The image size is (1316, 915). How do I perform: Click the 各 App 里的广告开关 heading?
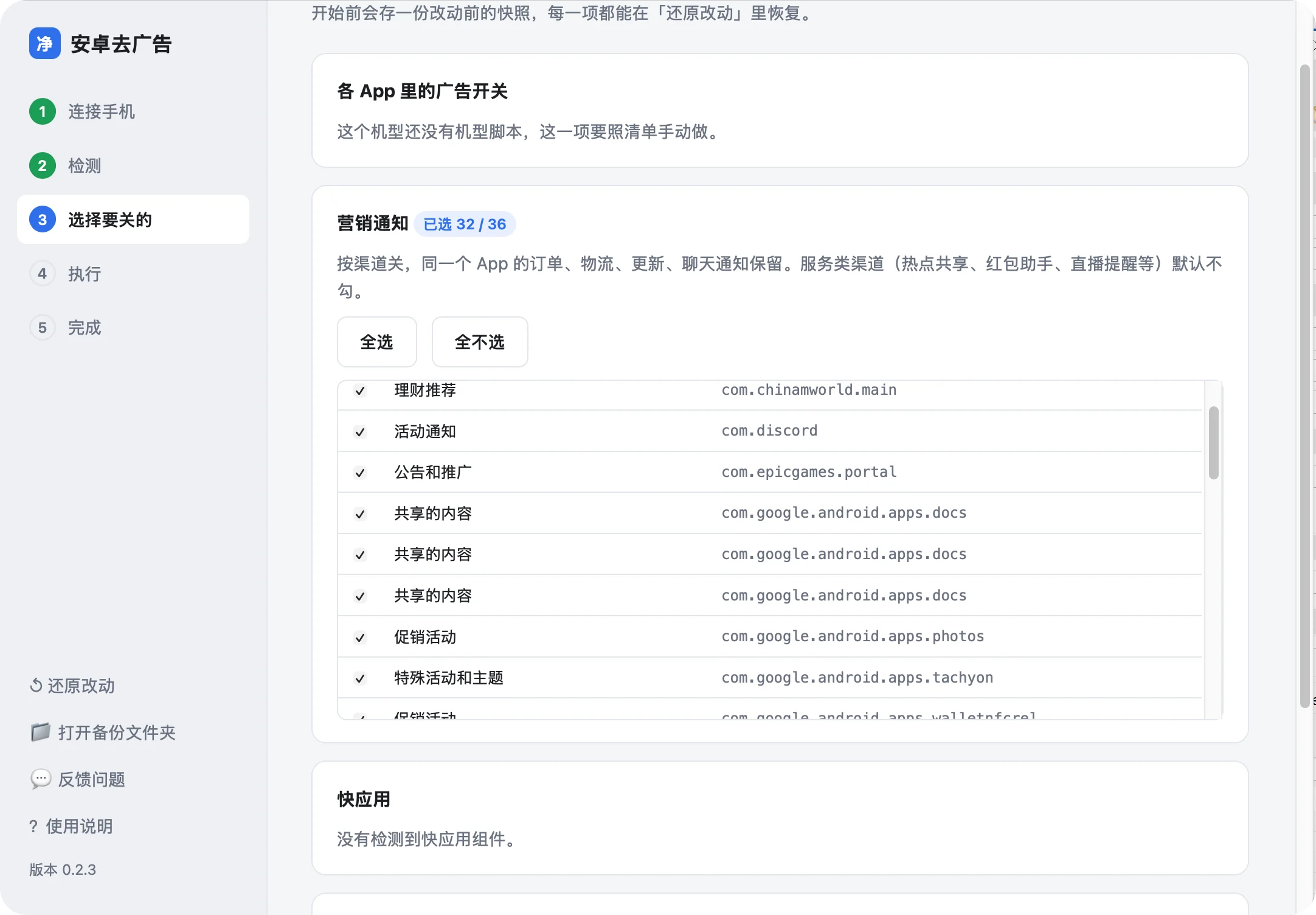422,91
